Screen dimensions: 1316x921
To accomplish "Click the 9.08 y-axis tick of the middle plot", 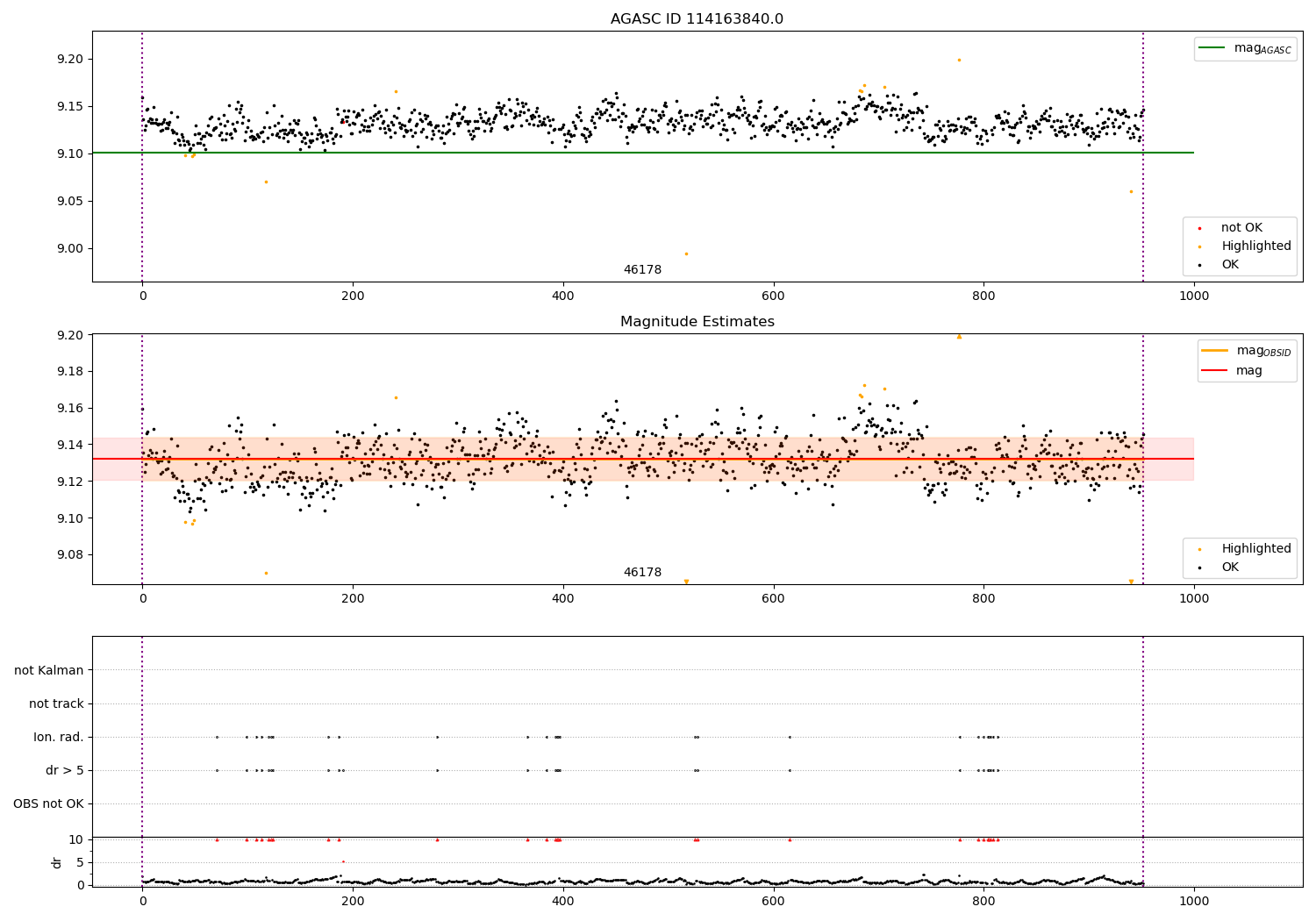I will [70, 555].
